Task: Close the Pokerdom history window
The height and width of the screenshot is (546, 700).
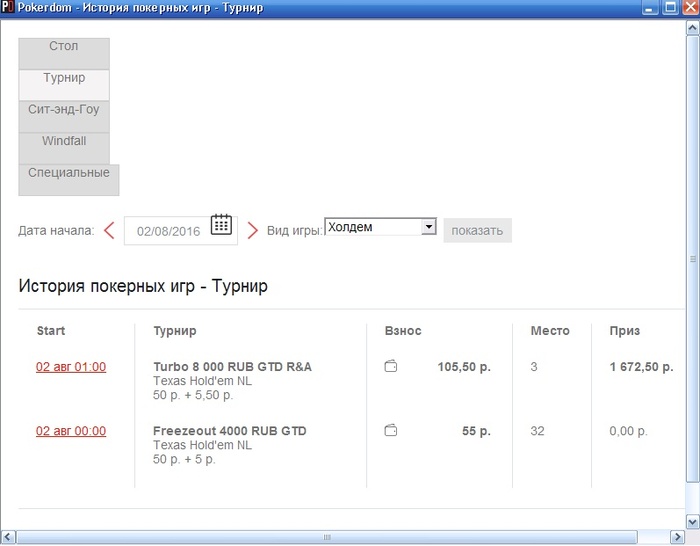Action: point(691,8)
